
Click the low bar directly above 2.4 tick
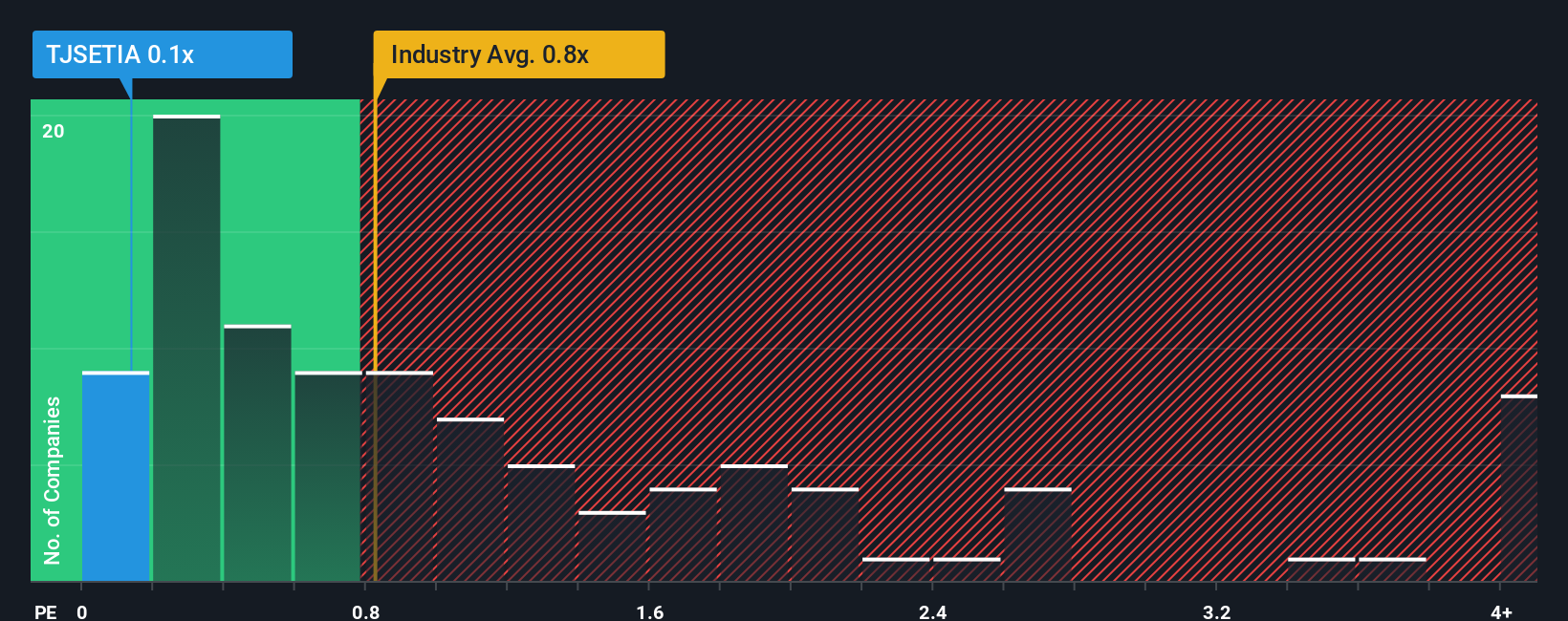coord(967,569)
